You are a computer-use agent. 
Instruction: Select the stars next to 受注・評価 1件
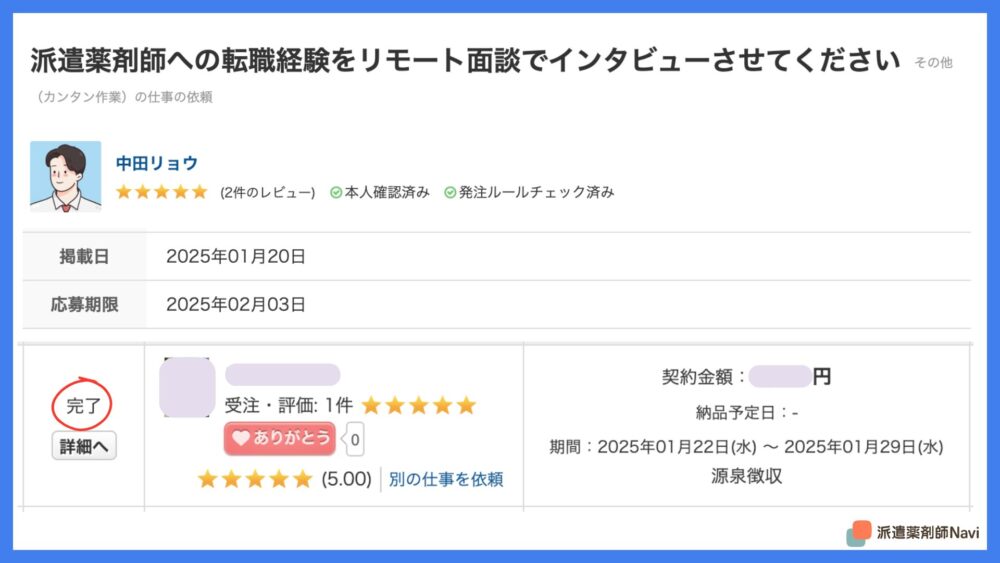point(419,406)
